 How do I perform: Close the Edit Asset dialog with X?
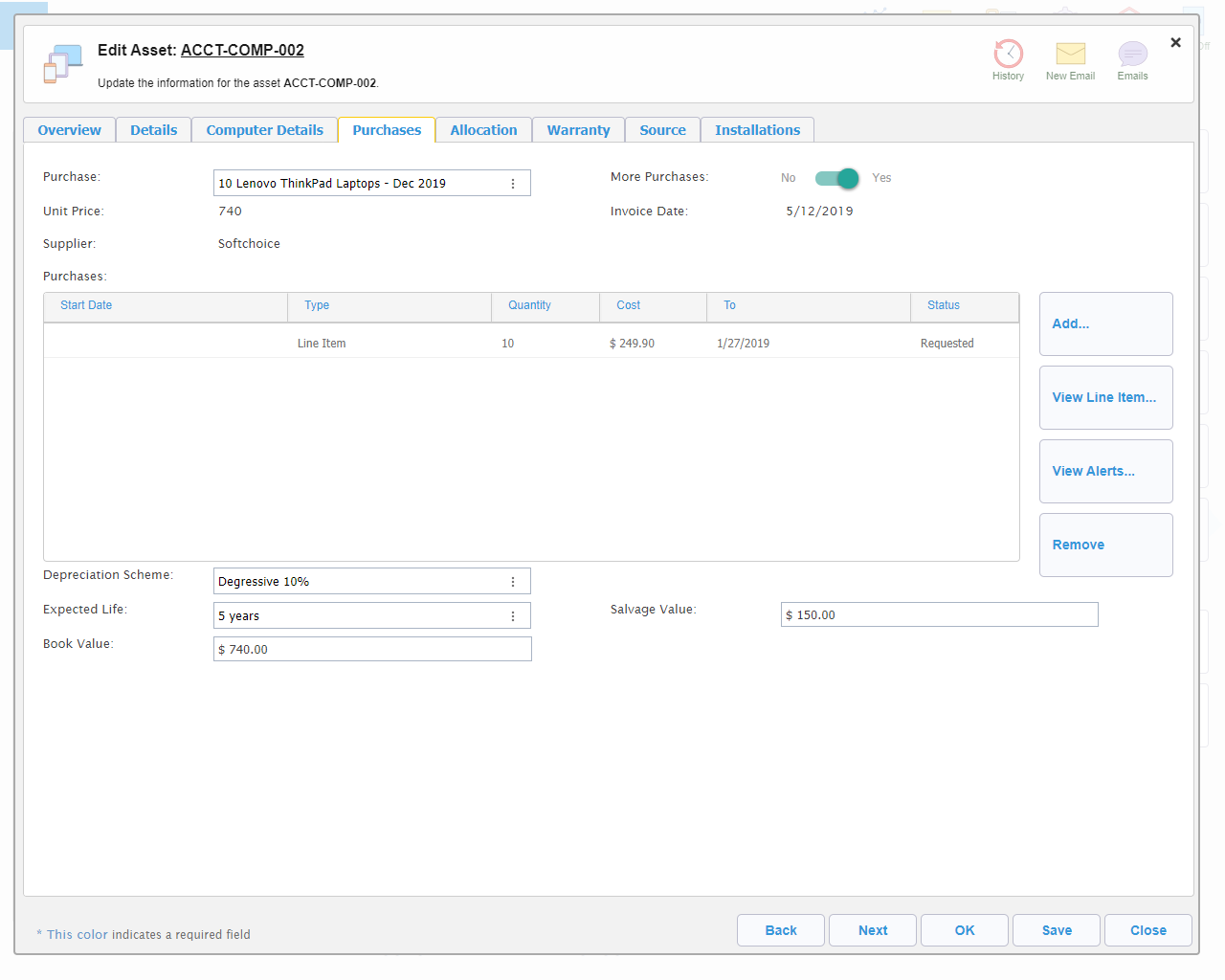pyautogui.click(x=1175, y=42)
